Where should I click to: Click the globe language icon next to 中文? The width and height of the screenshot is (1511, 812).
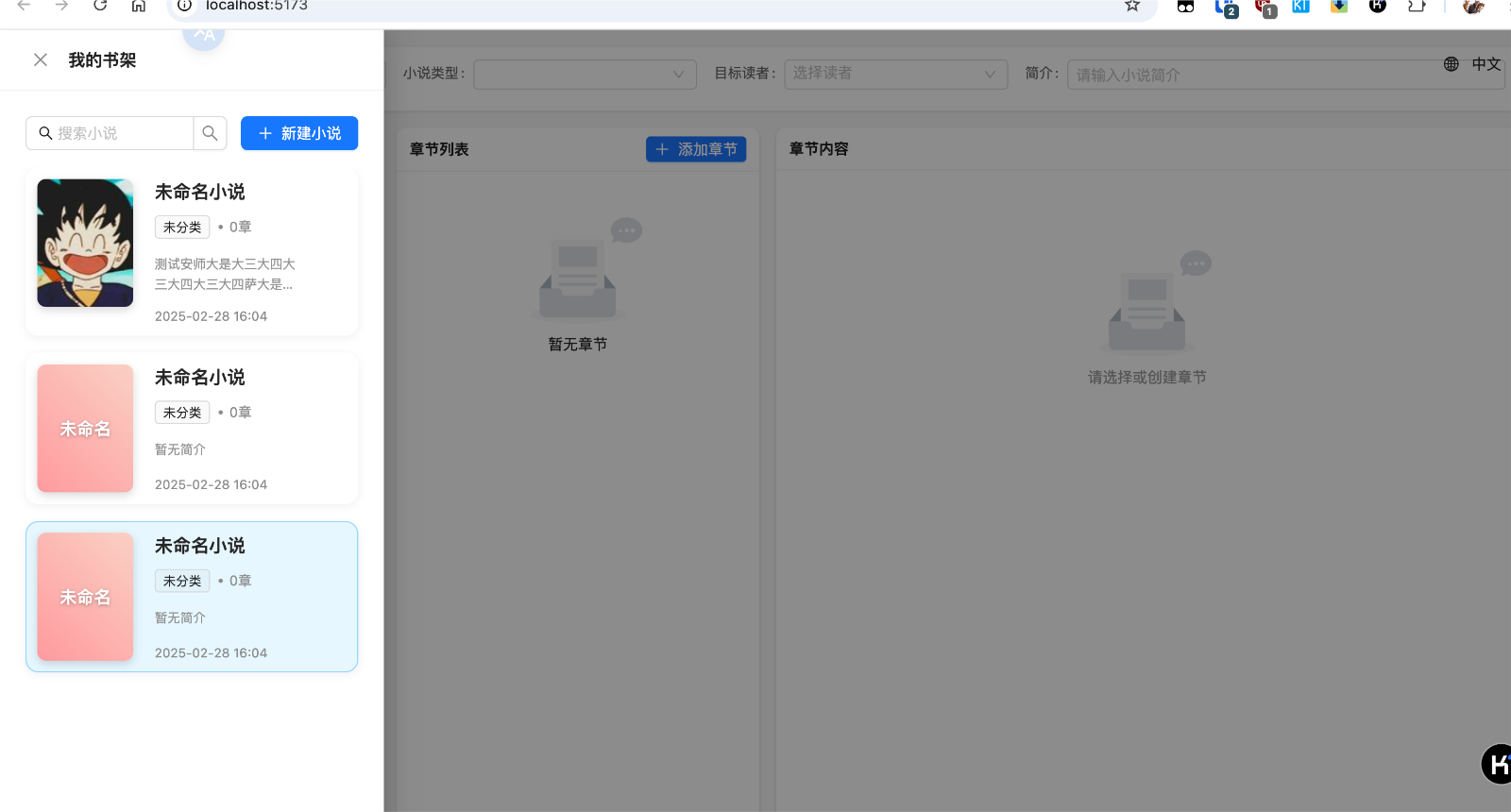click(x=1452, y=64)
